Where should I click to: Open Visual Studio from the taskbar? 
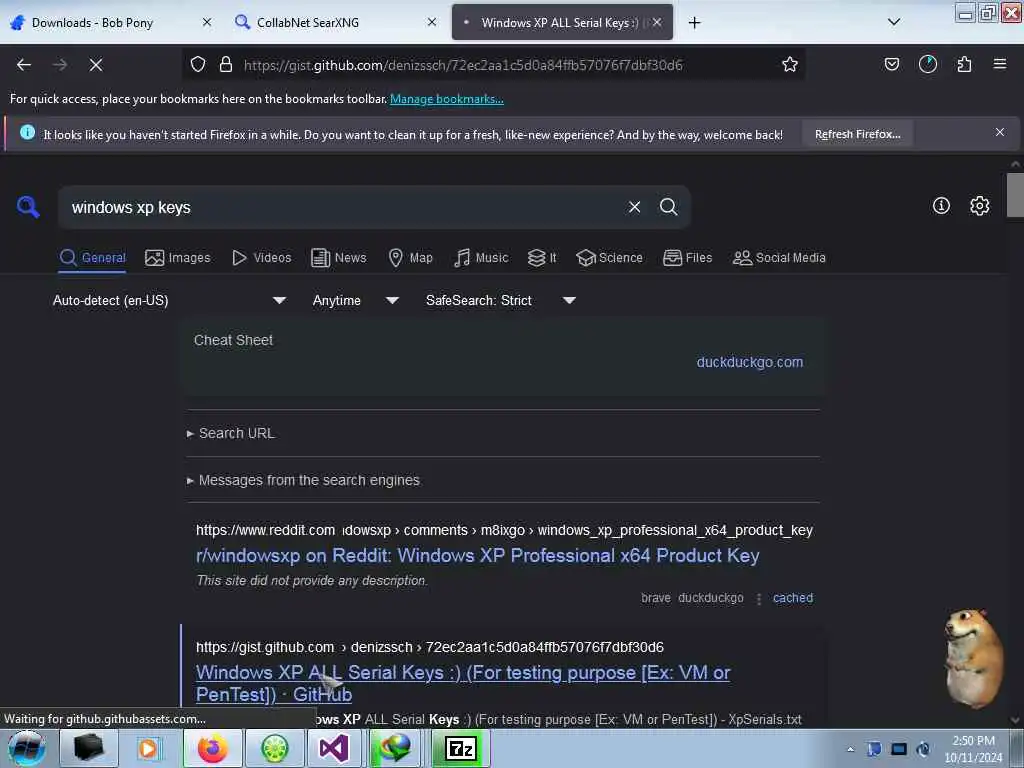tap(334, 748)
